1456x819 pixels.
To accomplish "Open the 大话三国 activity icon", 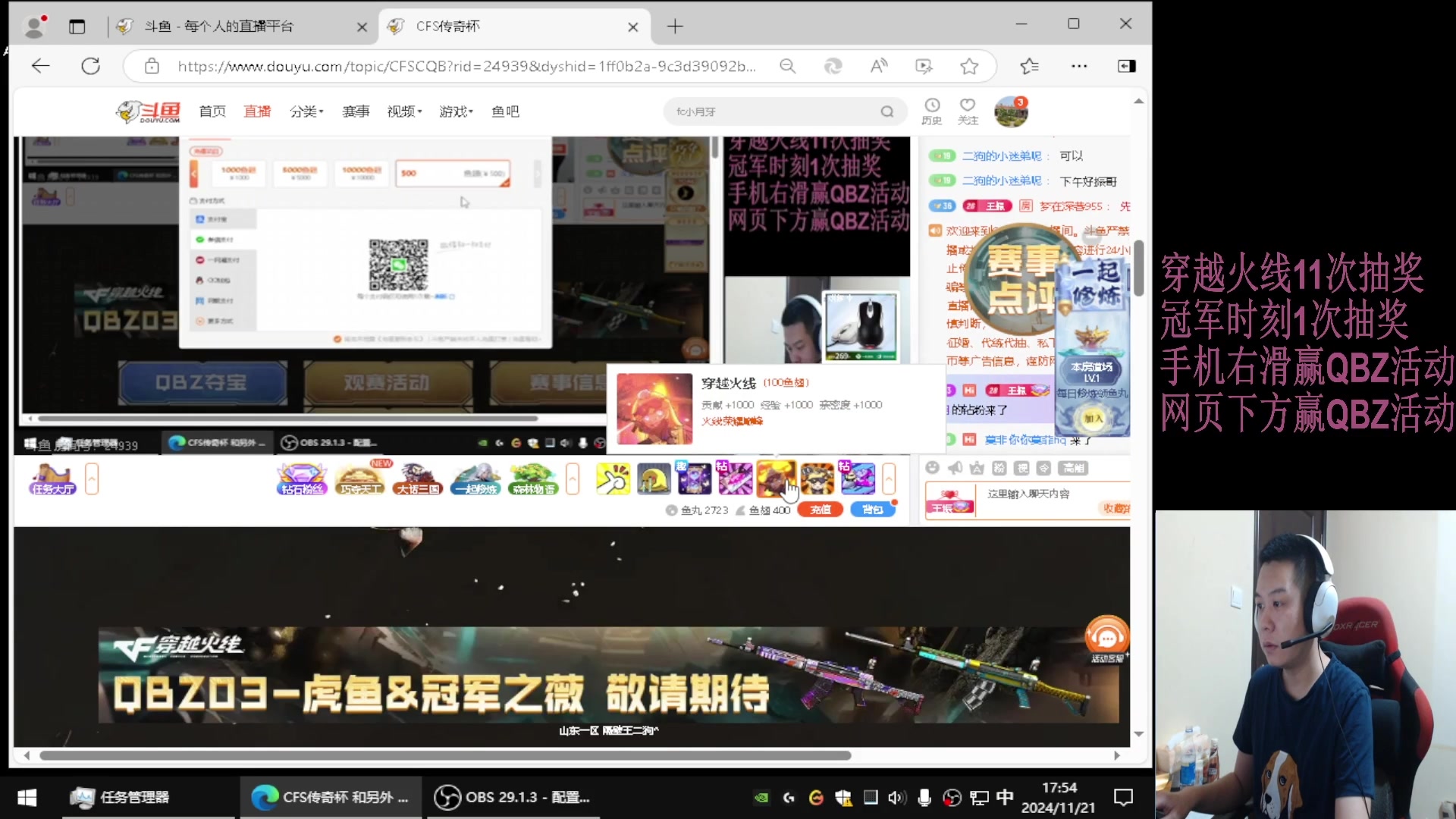I will point(418,479).
